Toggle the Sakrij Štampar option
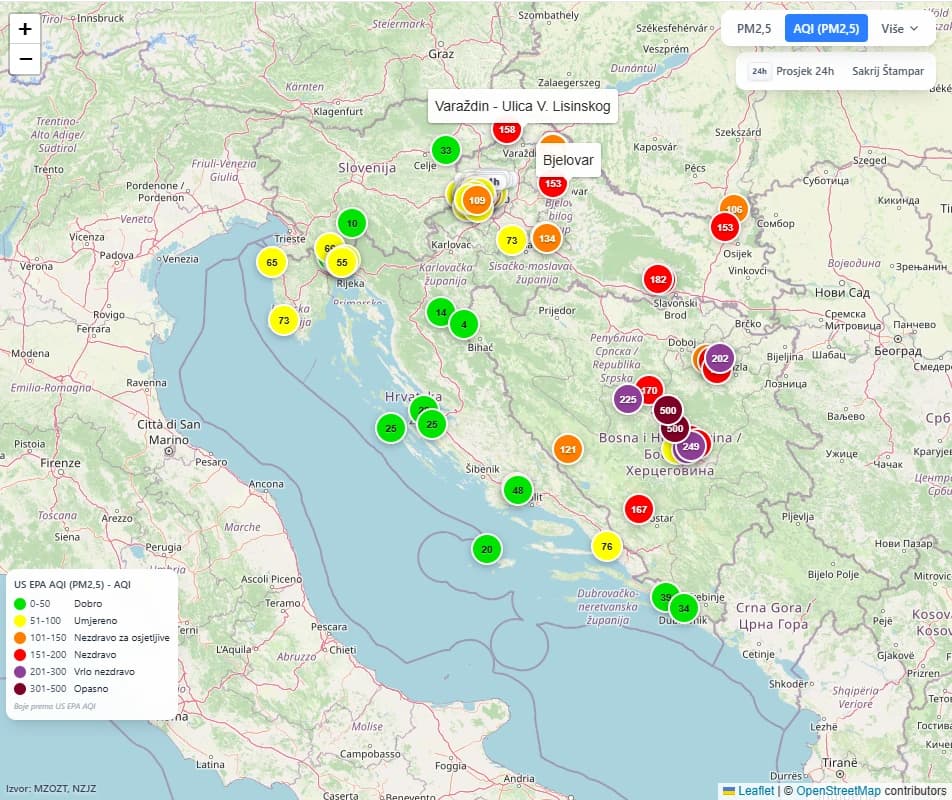Viewport: 952px width, 800px height. [887, 71]
